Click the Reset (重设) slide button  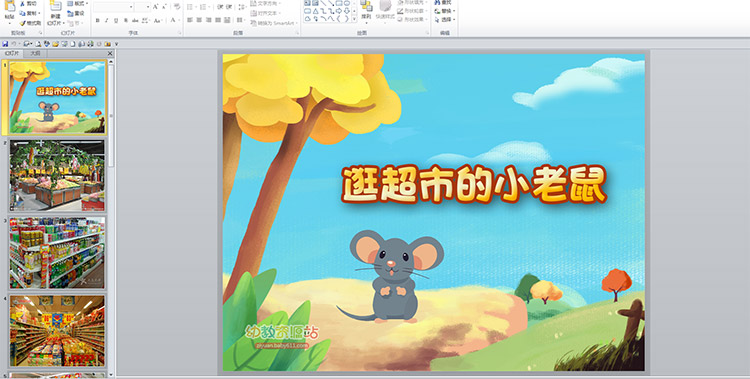pyautogui.click(x=76, y=13)
